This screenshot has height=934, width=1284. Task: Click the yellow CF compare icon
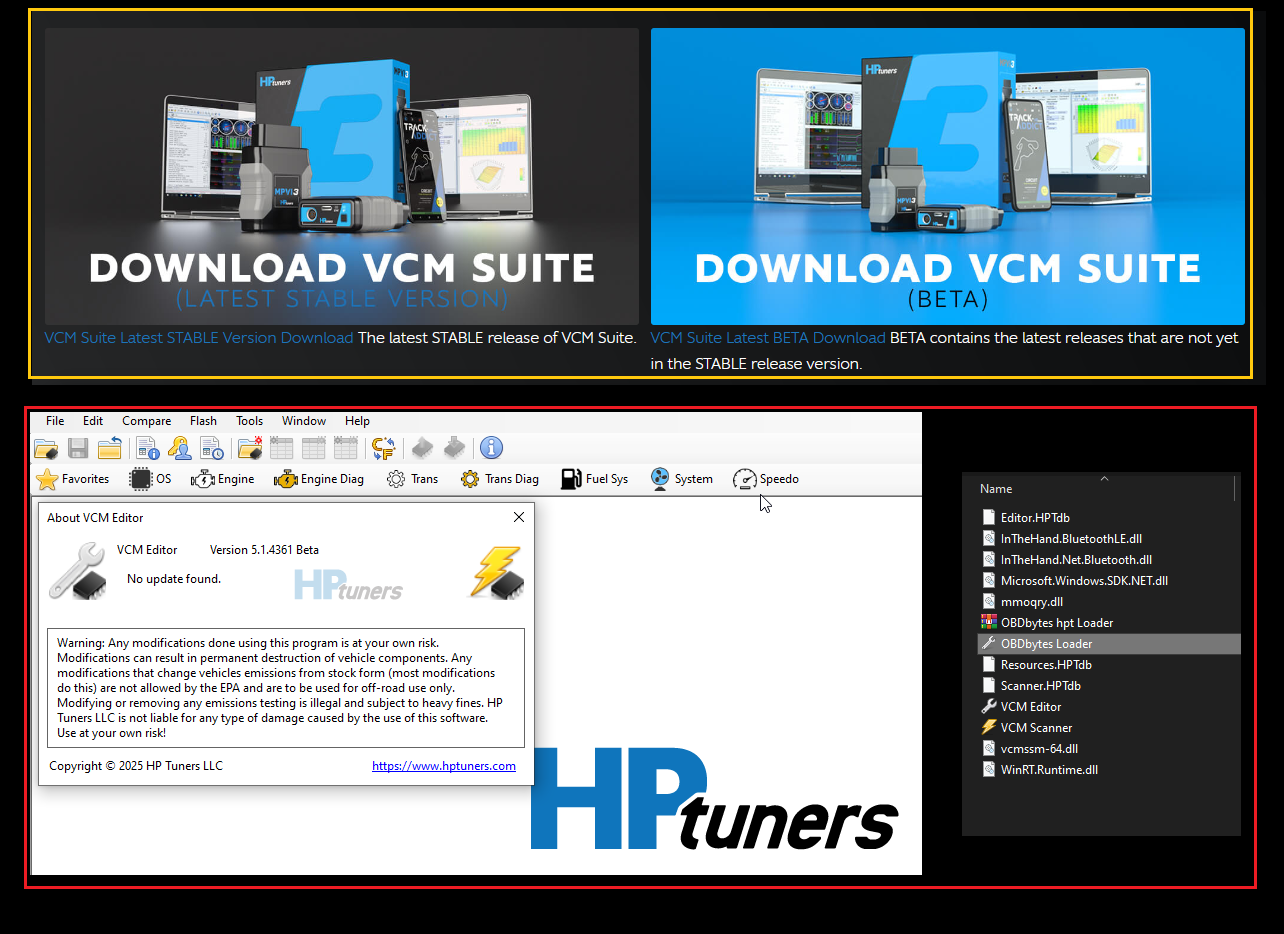pos(383,448)
